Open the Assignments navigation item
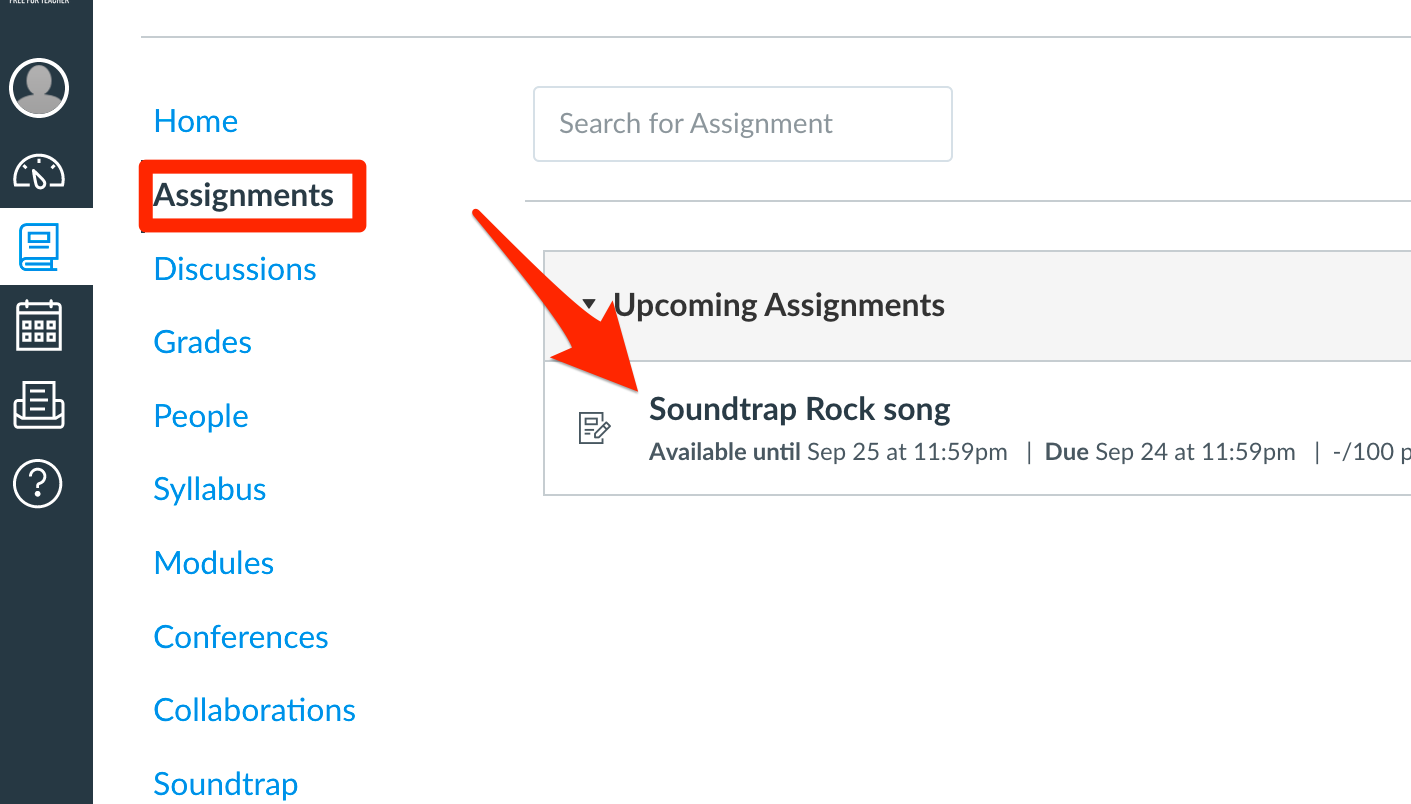This screenshot has height=804, width=1411. point(243,196)
